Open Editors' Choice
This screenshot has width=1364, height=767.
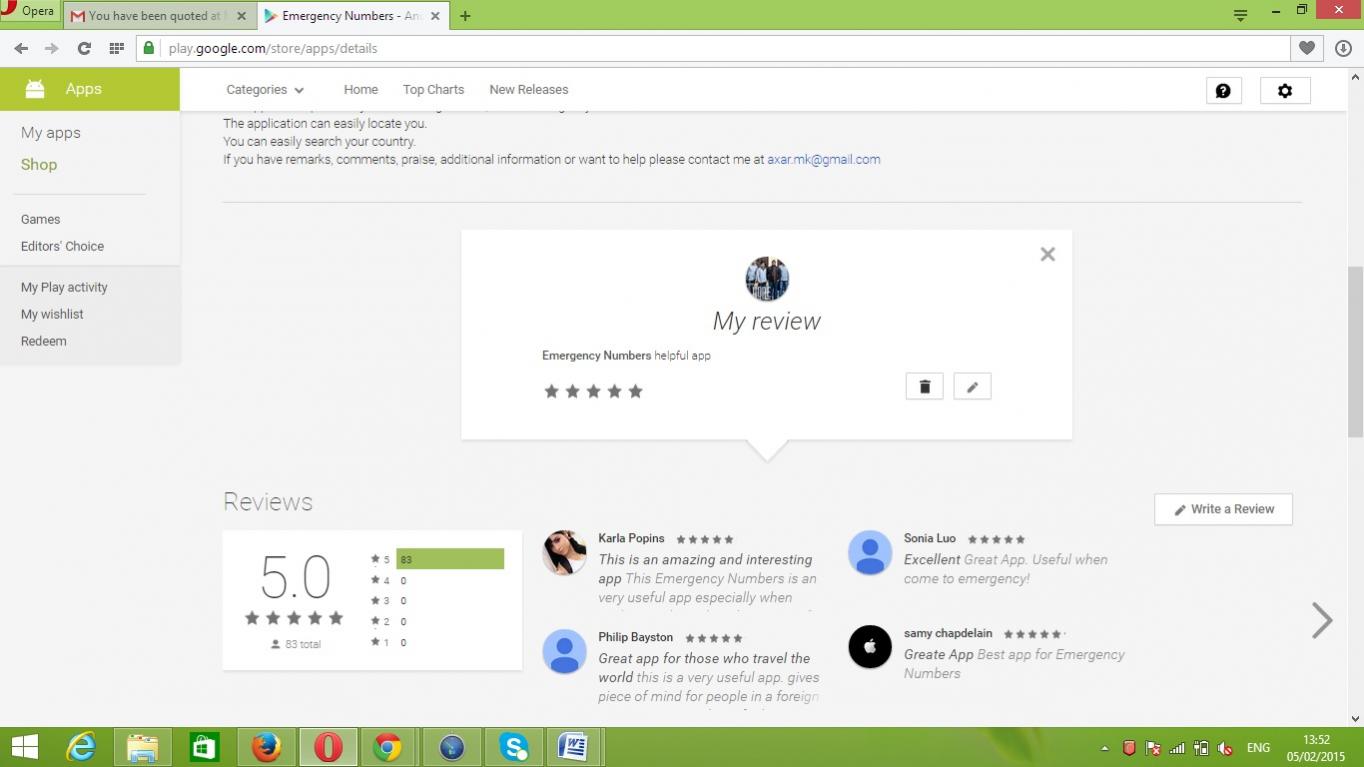(63, 246)
